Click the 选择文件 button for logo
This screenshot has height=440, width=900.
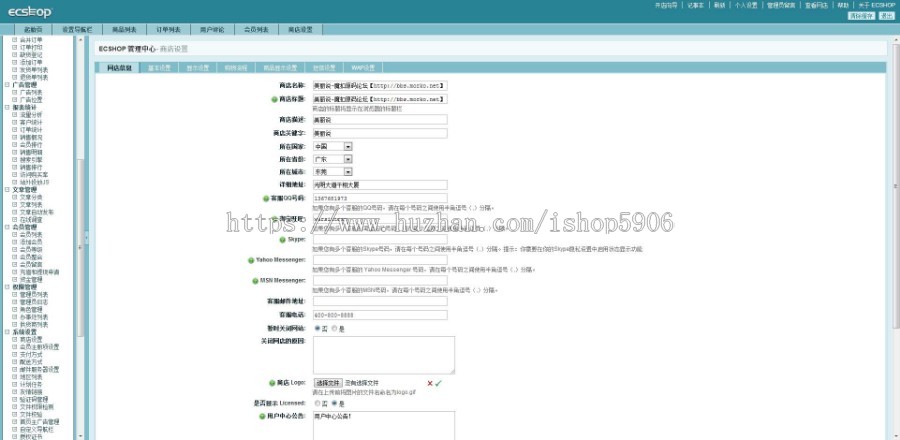click(328, 383)
